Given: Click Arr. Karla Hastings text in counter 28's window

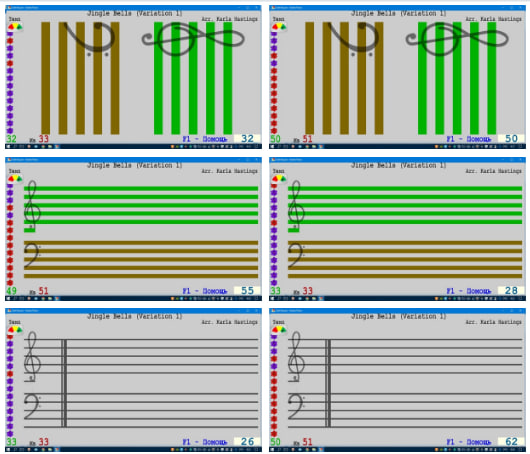Looking at the screenshot, I should pyautogui.click(x=493, y=171).
